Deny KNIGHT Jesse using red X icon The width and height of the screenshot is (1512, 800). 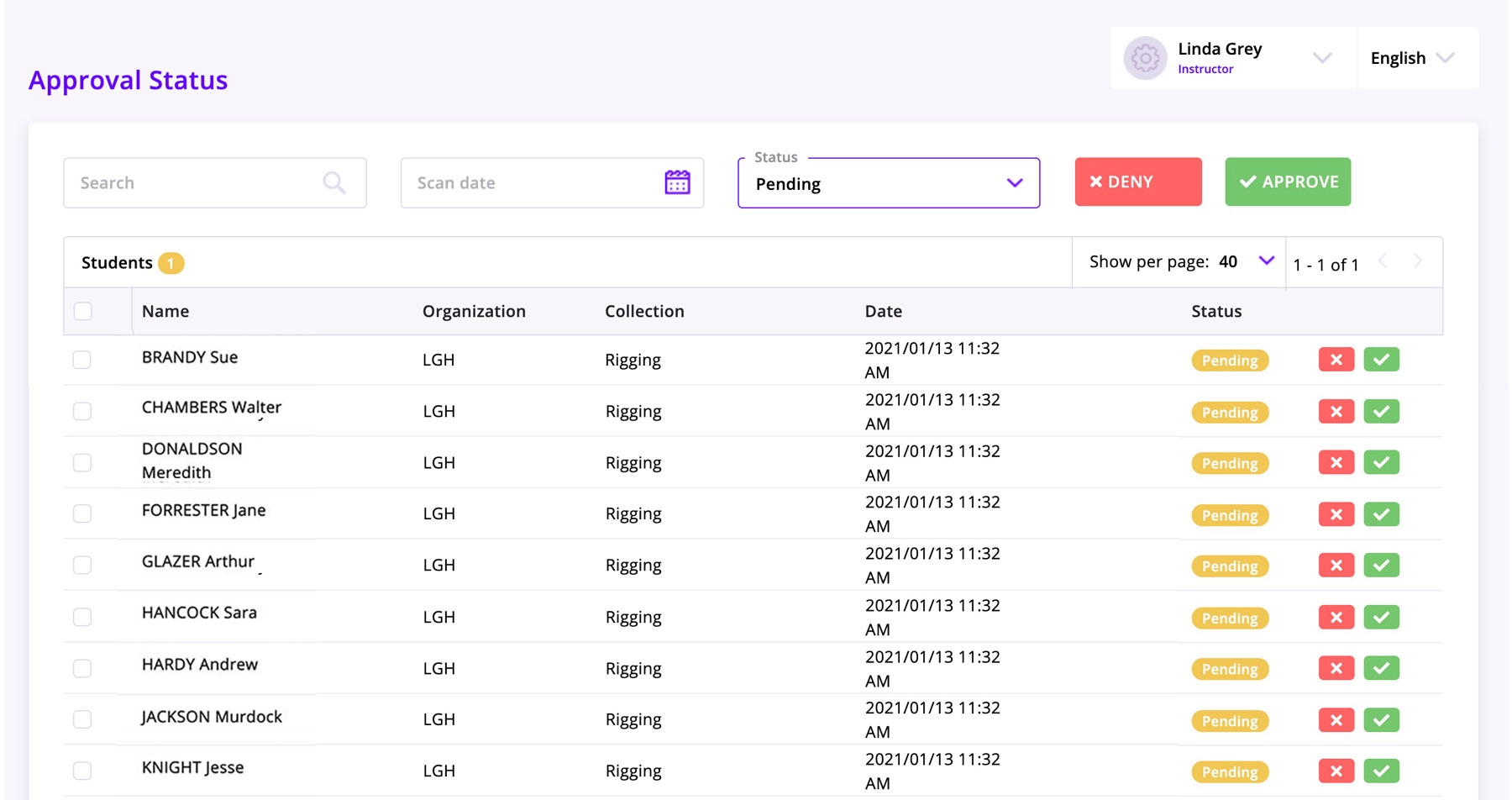click(1336, 771)
